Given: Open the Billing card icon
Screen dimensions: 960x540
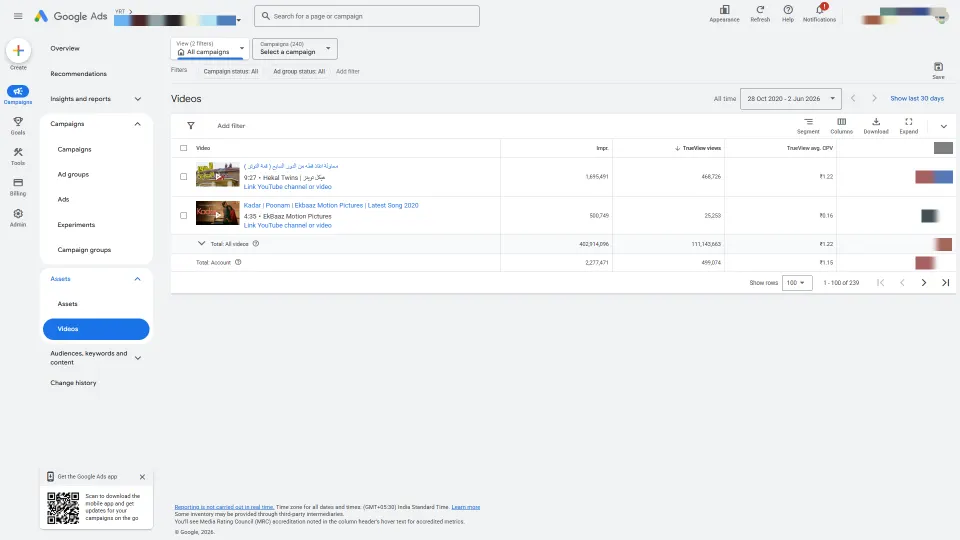Looking at the screenshot, I should [18, 182].
